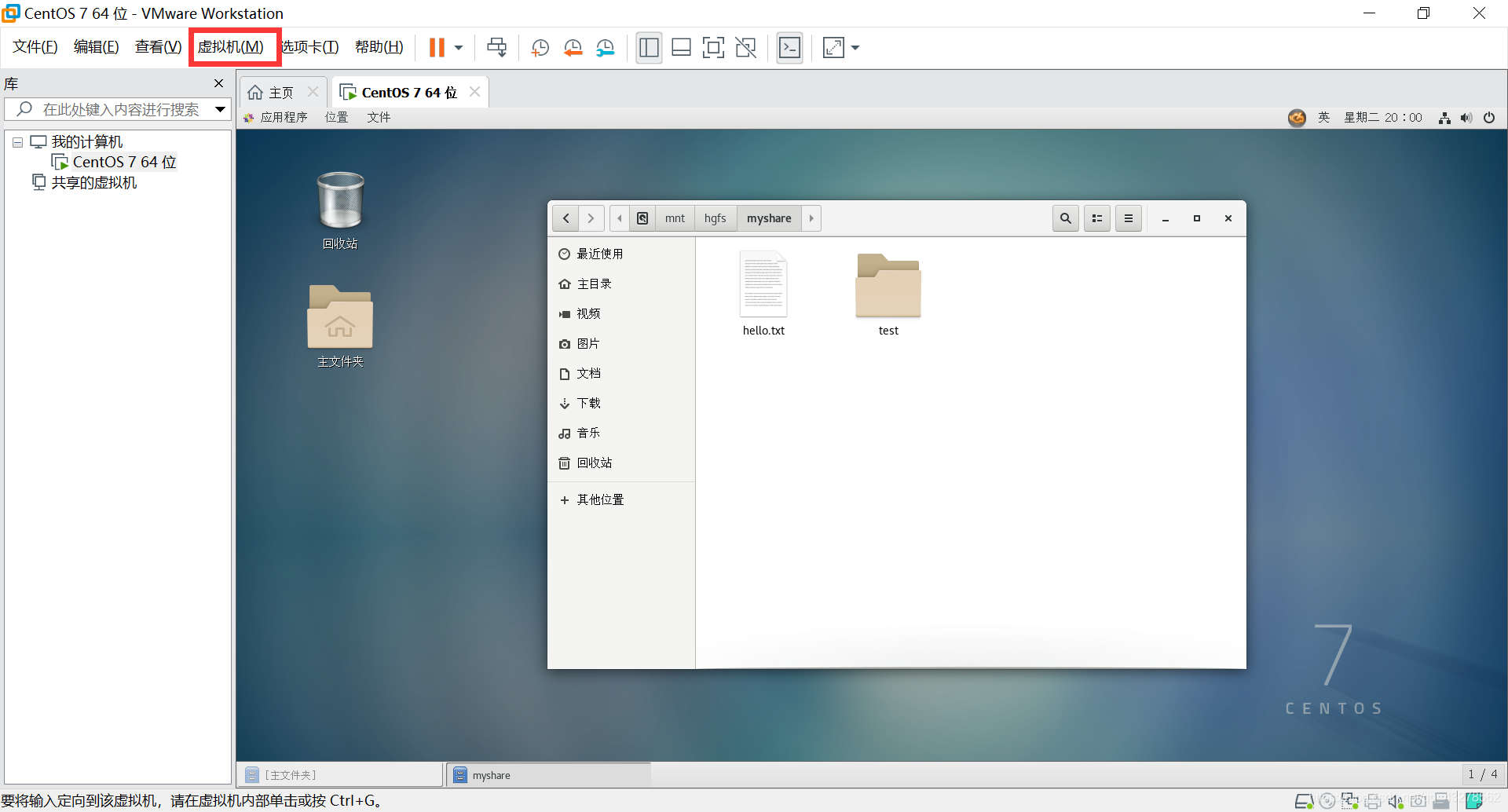This screenshot has width=1508, height=812.
Task: Select 文档 in file sidebar
Action: 621,373
